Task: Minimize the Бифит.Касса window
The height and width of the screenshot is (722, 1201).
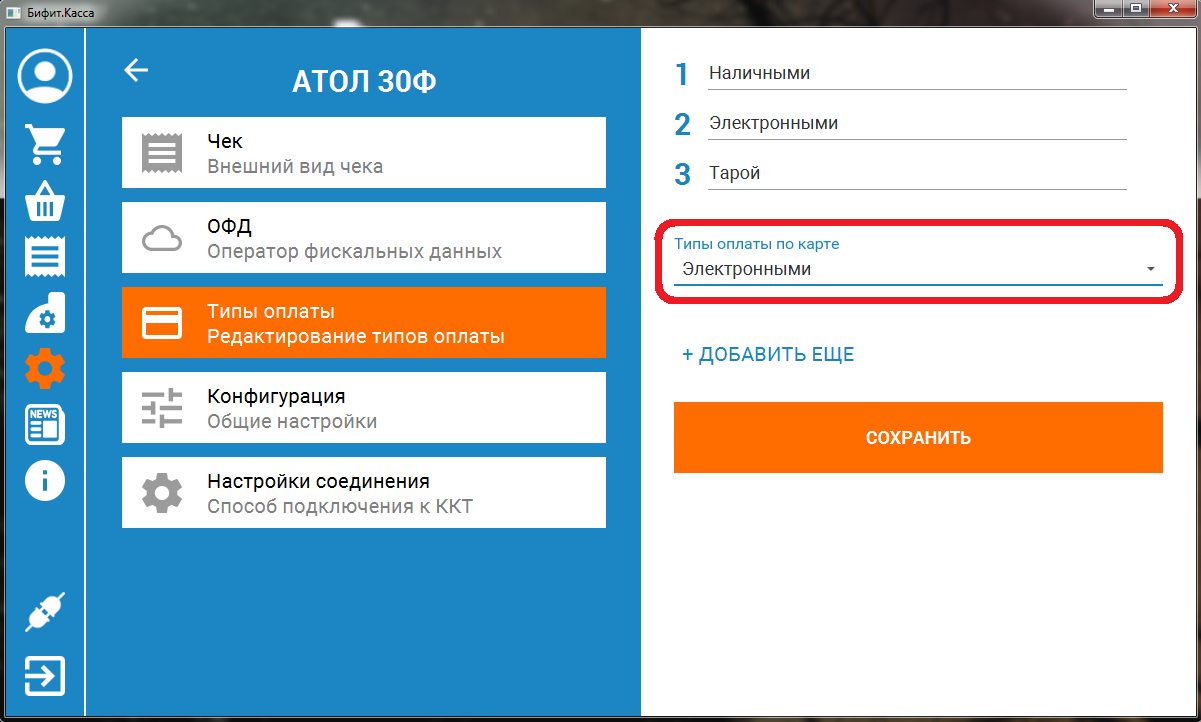Action: coord(1108,8)
